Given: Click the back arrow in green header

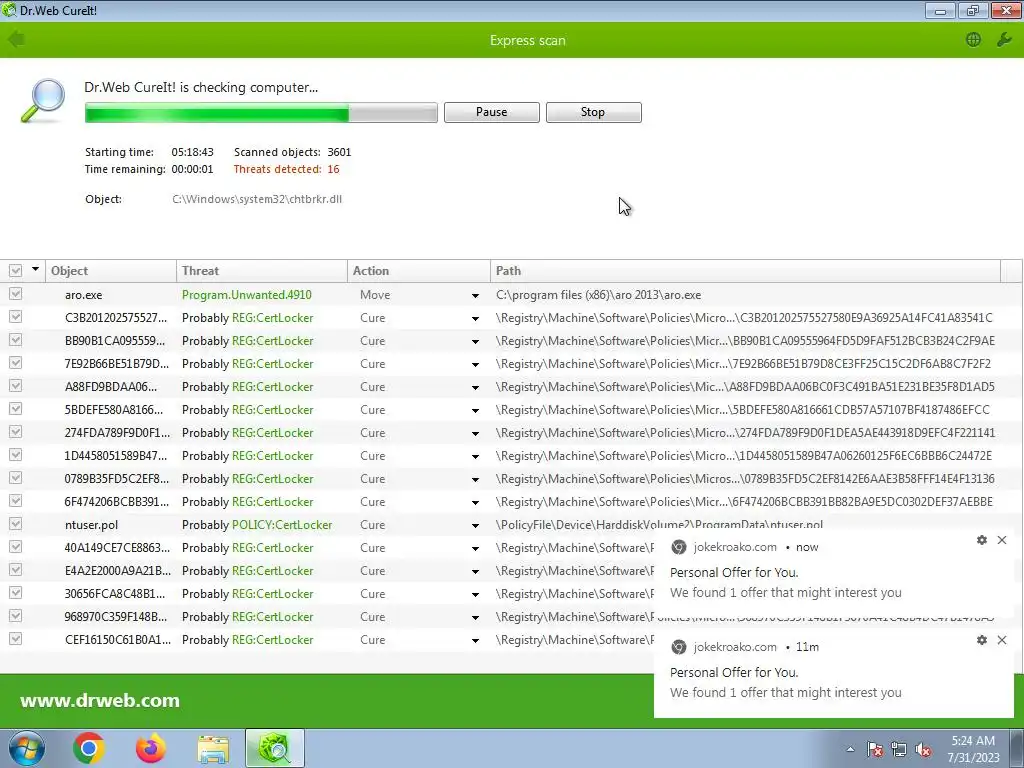Looking at the screenshot, I should coord(16,40).
